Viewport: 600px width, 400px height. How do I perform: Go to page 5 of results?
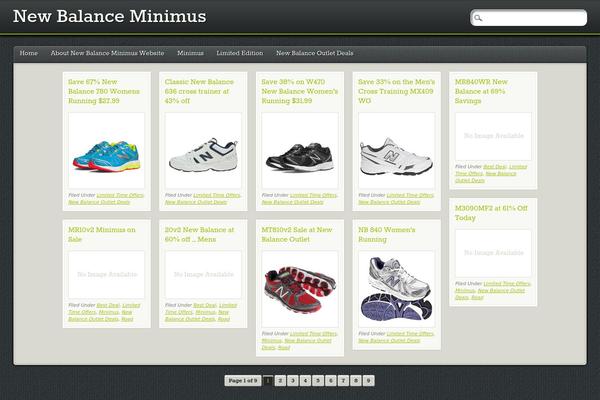click(x=318, y=380)
